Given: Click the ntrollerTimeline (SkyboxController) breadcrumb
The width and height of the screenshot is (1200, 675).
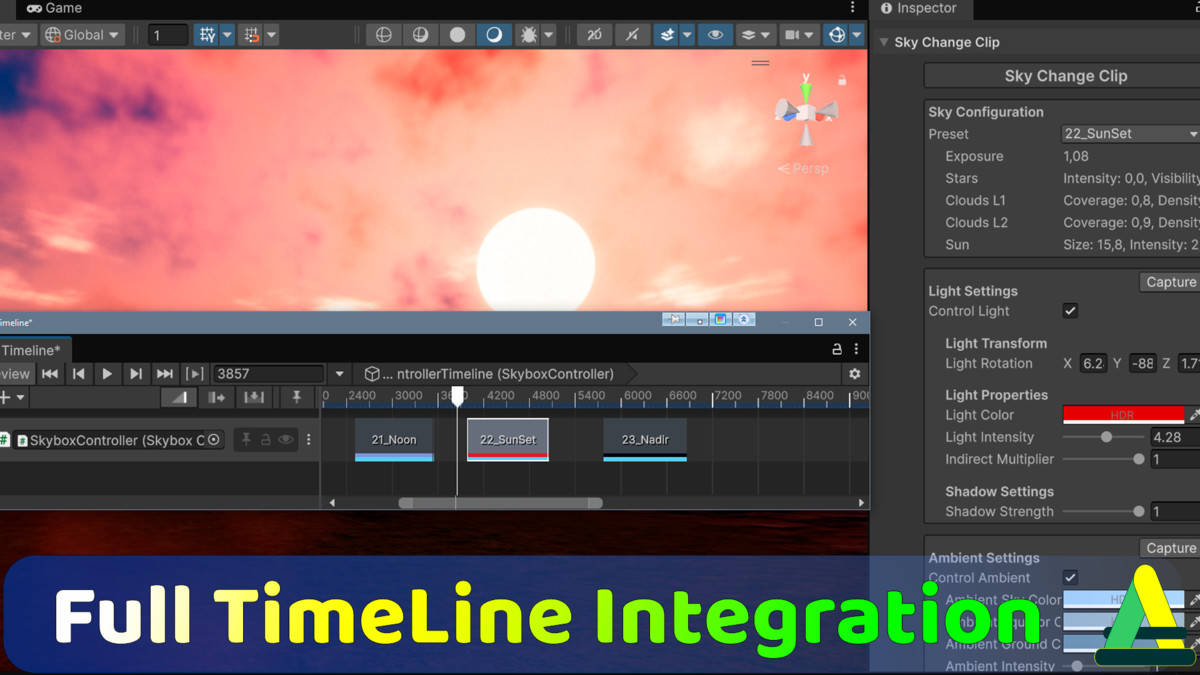Looking at the screenshot, I should tap(498, 374).
